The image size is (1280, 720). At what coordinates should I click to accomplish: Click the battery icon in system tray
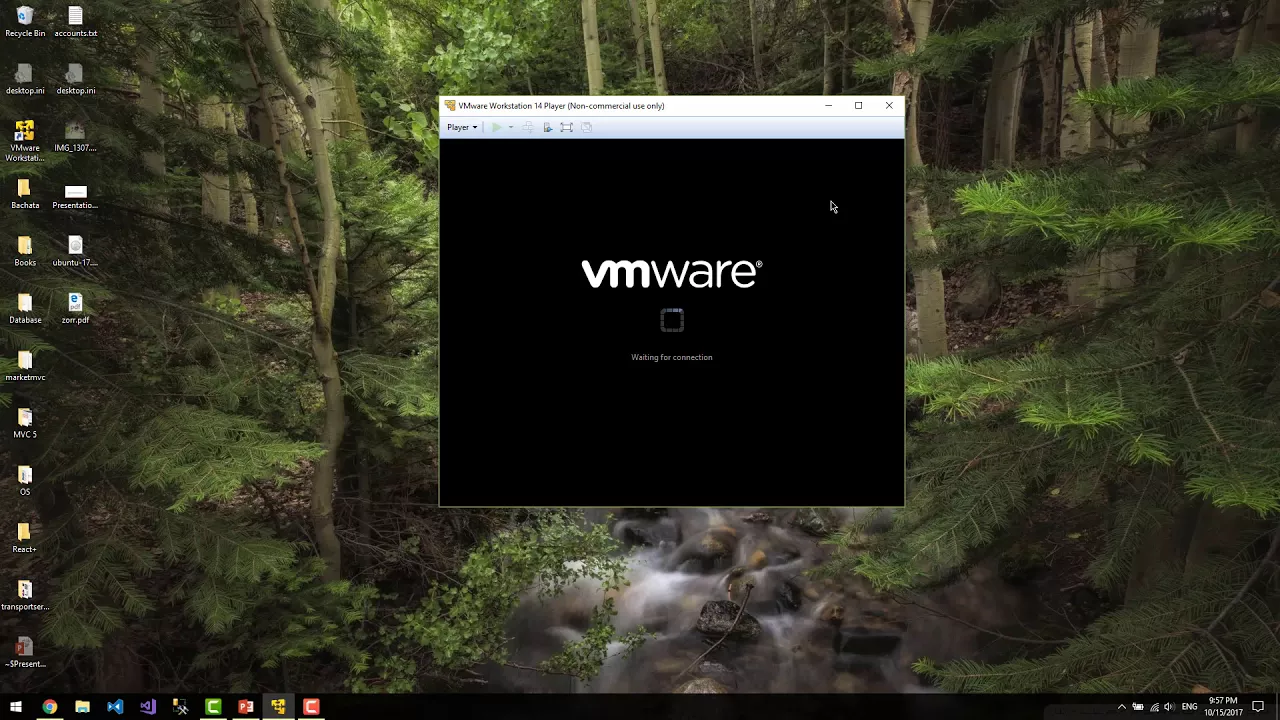click(x=1138, y=707)
